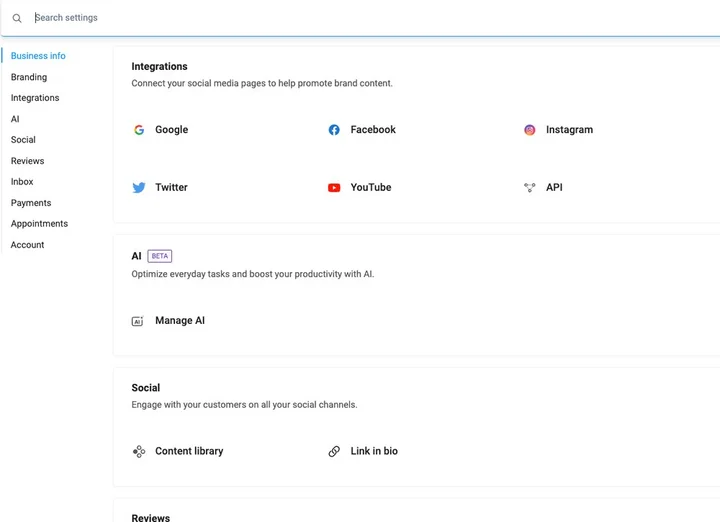Open Account settings in the sidebar
720x522 pixels.
tap(28, 245)
